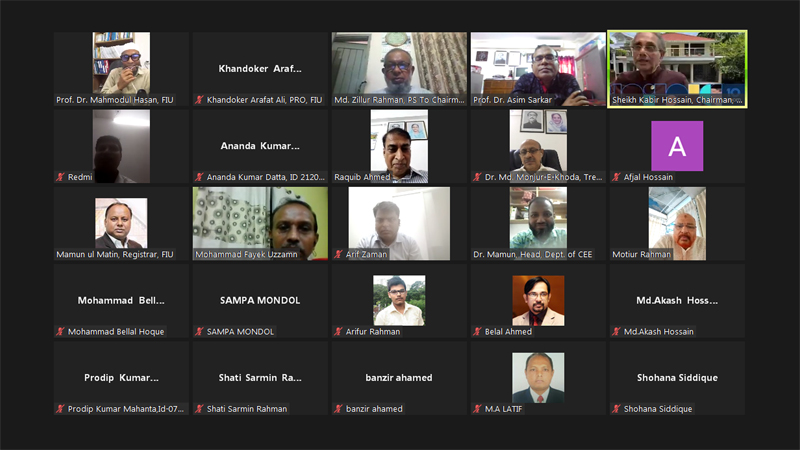Click the muted mic icon next to Belal Ahmed
Screen dimensions: 800x450
(478, 332)
